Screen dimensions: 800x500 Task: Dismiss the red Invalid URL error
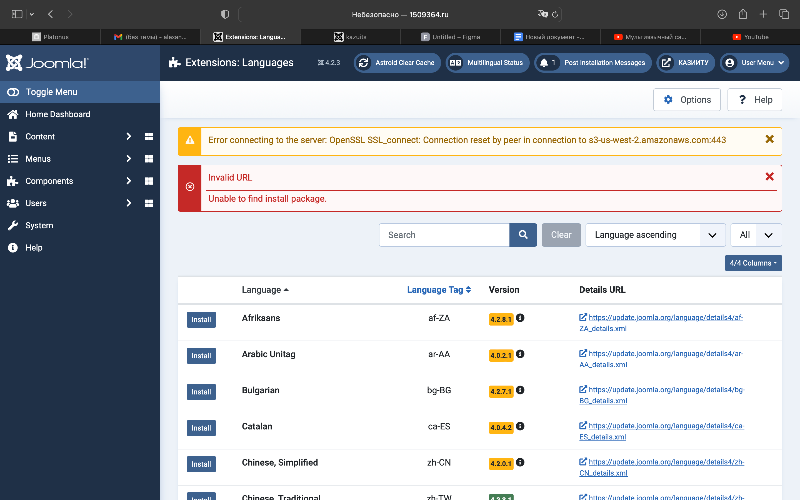[769, 177]
